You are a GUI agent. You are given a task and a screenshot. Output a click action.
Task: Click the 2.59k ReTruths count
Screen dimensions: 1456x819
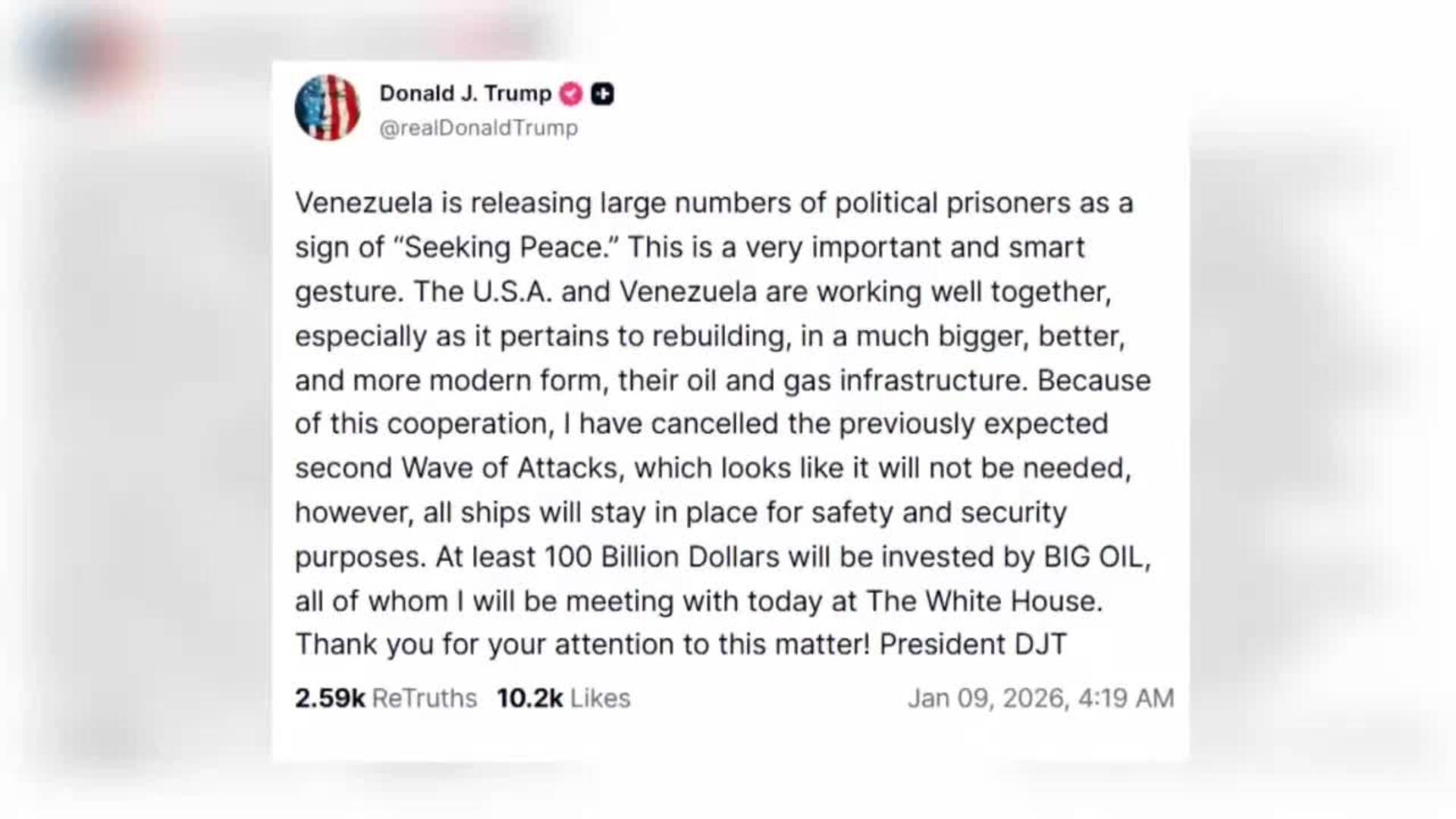tap(330, 698)
